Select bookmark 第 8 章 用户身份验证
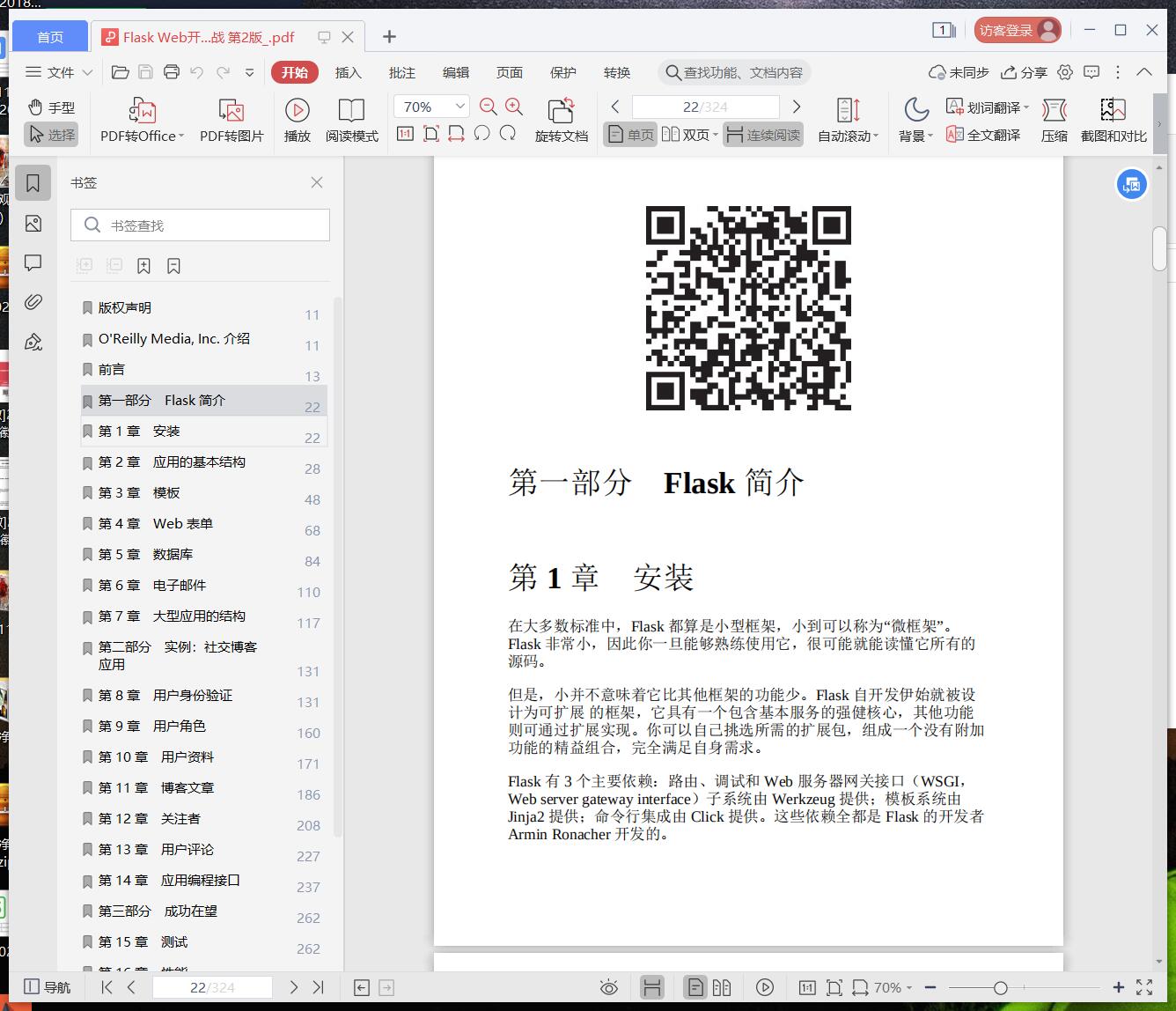1176x1011 pixels. (204, 696)
